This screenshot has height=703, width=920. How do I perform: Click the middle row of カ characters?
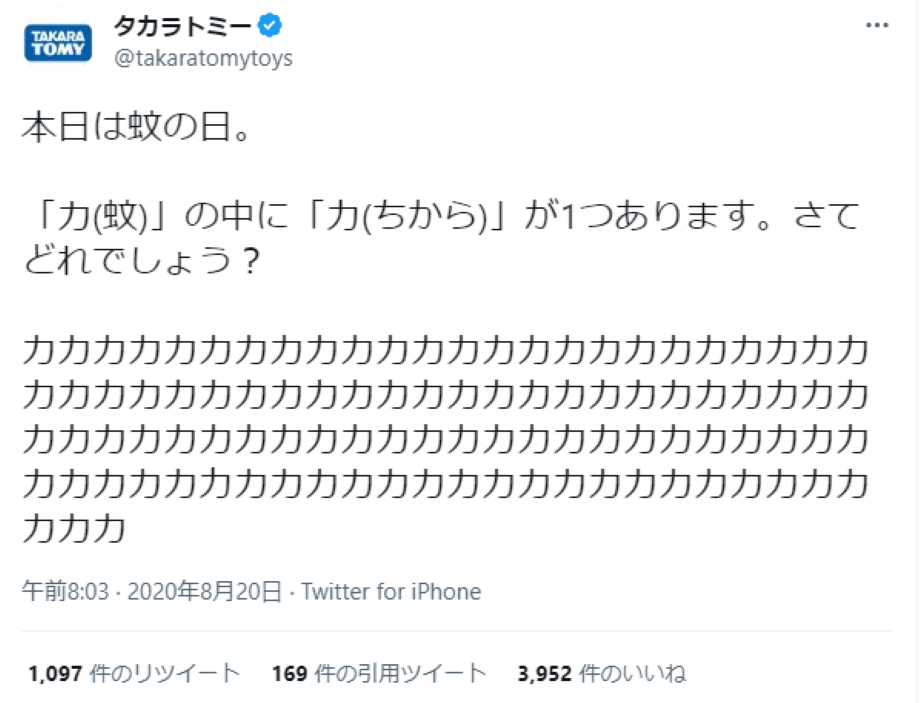tap(450, 430)
